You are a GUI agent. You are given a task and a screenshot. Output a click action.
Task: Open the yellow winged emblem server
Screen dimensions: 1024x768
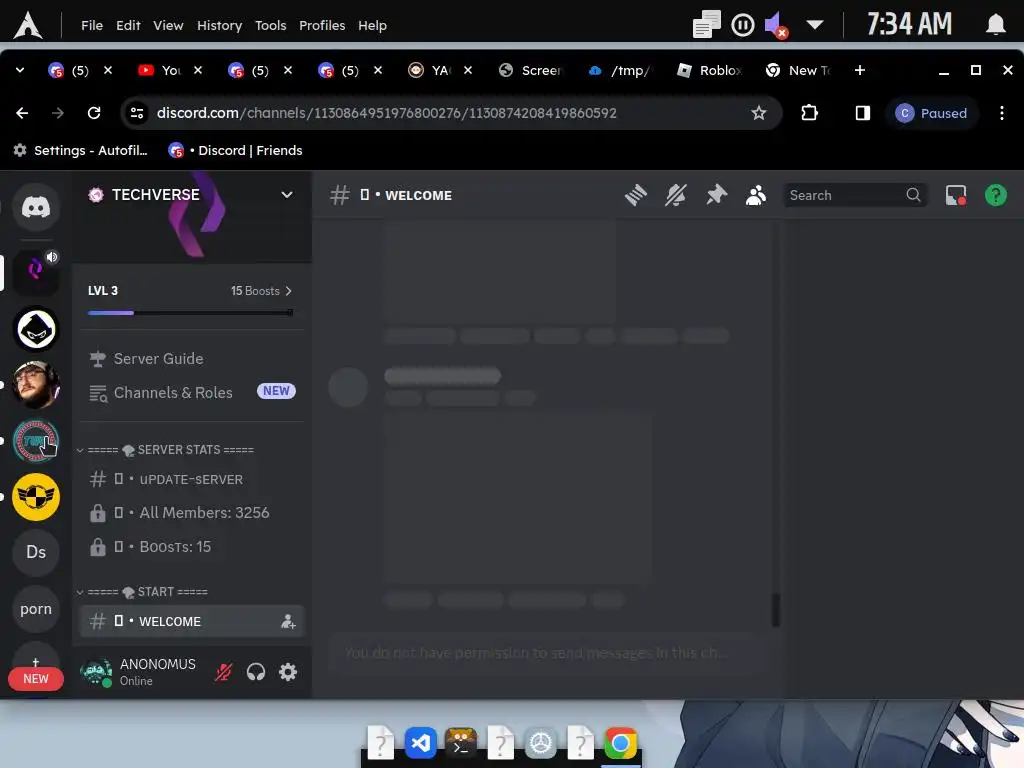36,497
